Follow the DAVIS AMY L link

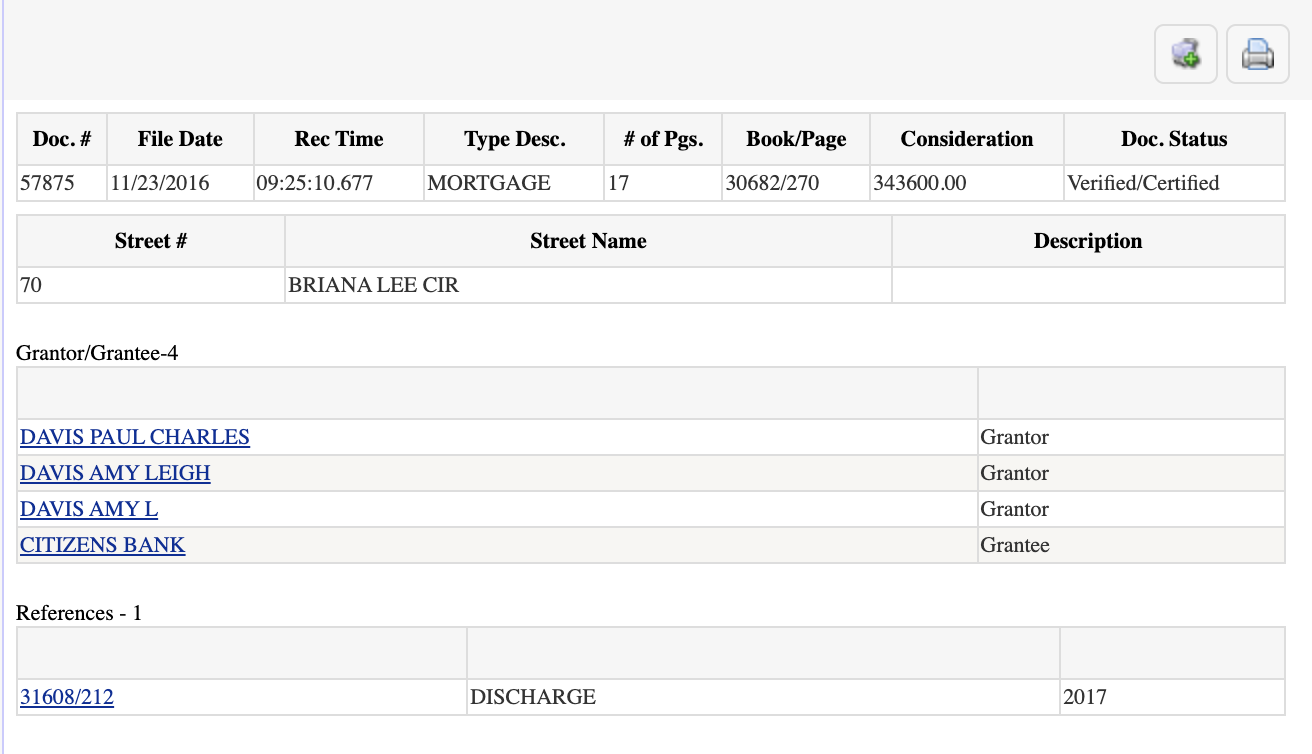[89, 509]
